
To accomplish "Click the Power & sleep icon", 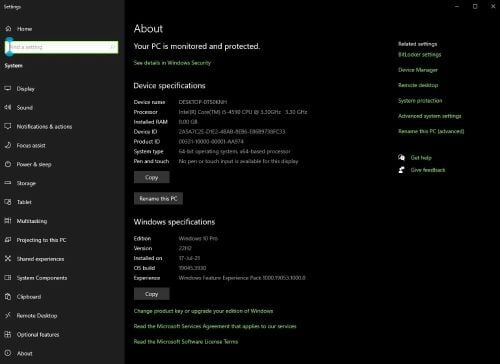I will 8,164.
